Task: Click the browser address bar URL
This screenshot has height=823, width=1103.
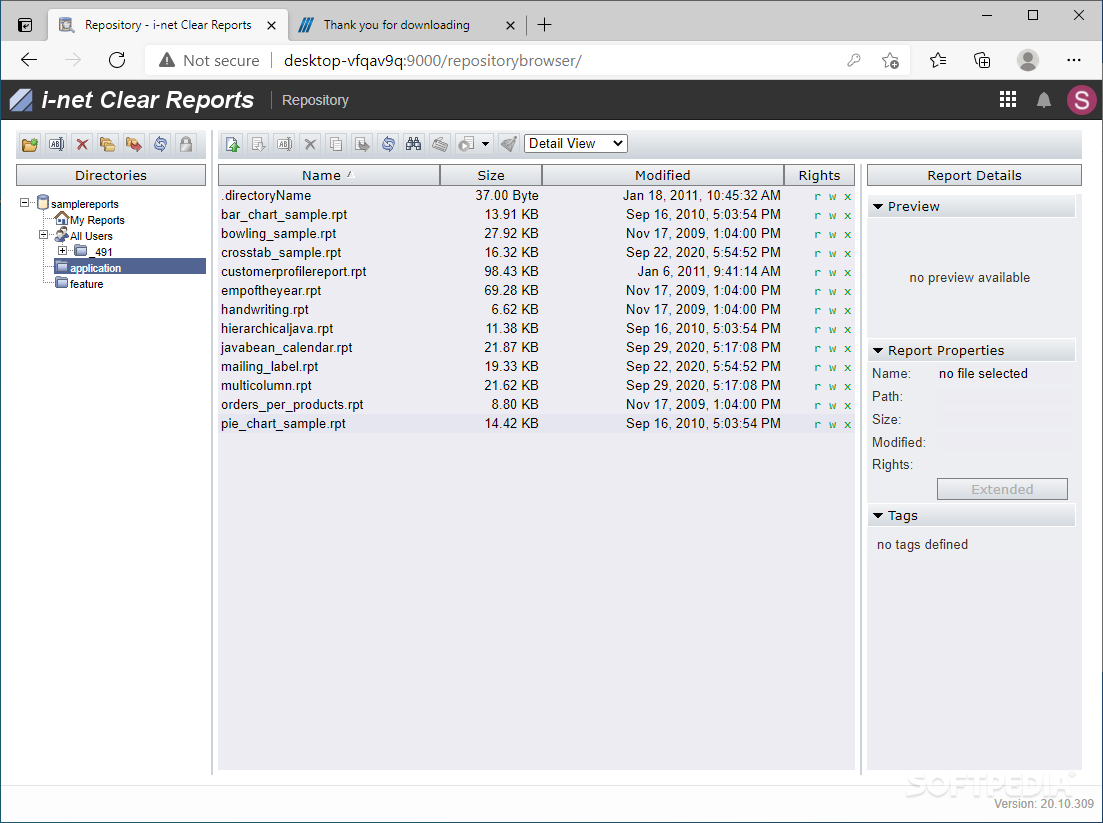Action: (433, 60)
